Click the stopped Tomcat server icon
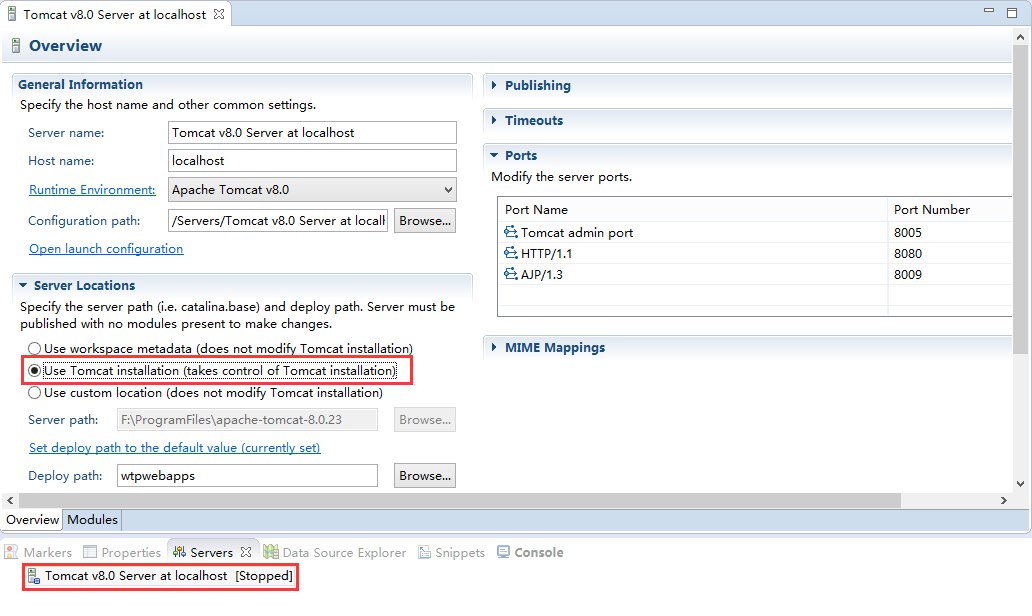Screen dimensions: 1032x616 click(34, 576)
